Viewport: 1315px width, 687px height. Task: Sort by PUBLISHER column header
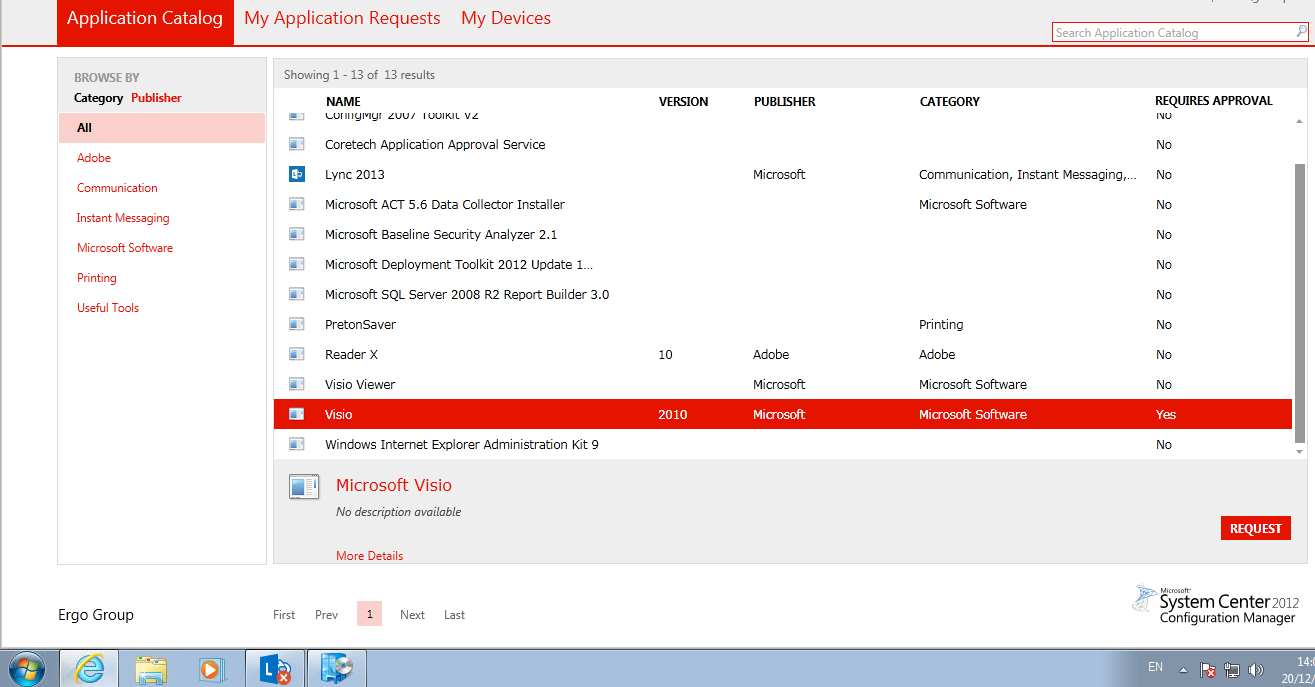(785, 101)
